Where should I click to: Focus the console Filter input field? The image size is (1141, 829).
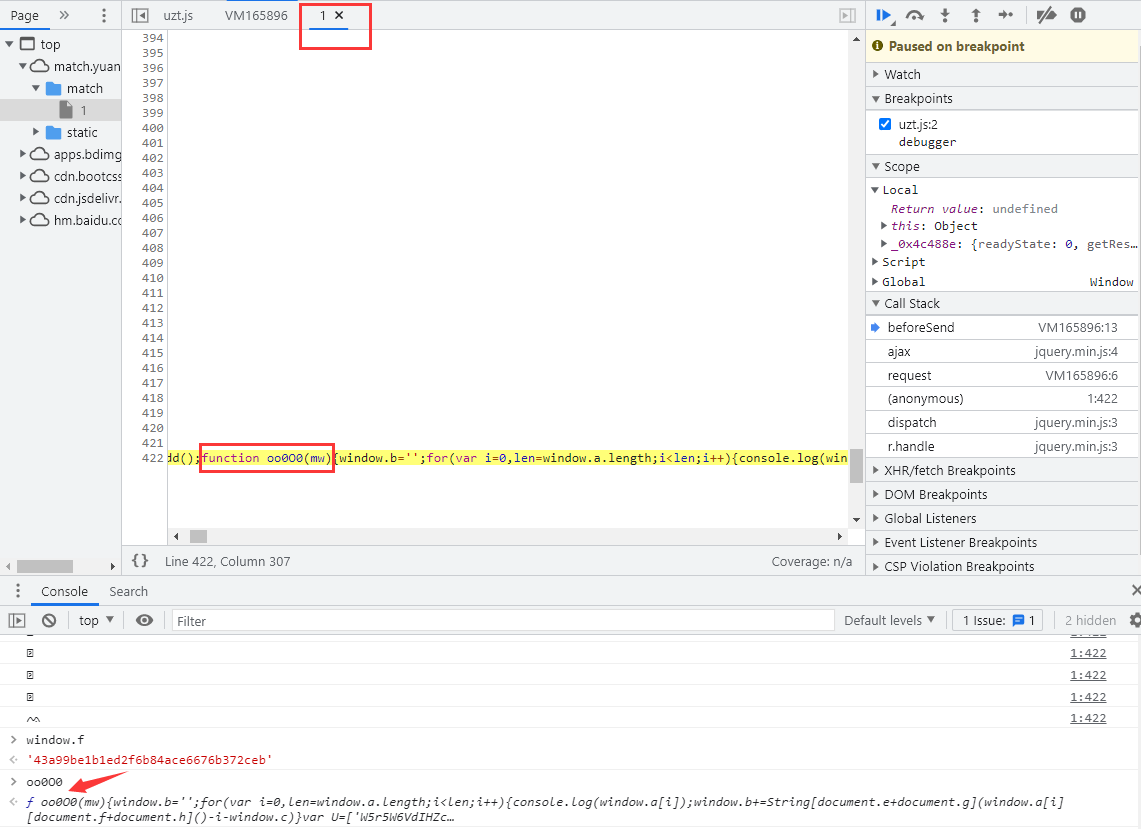(x=502, y=621)
